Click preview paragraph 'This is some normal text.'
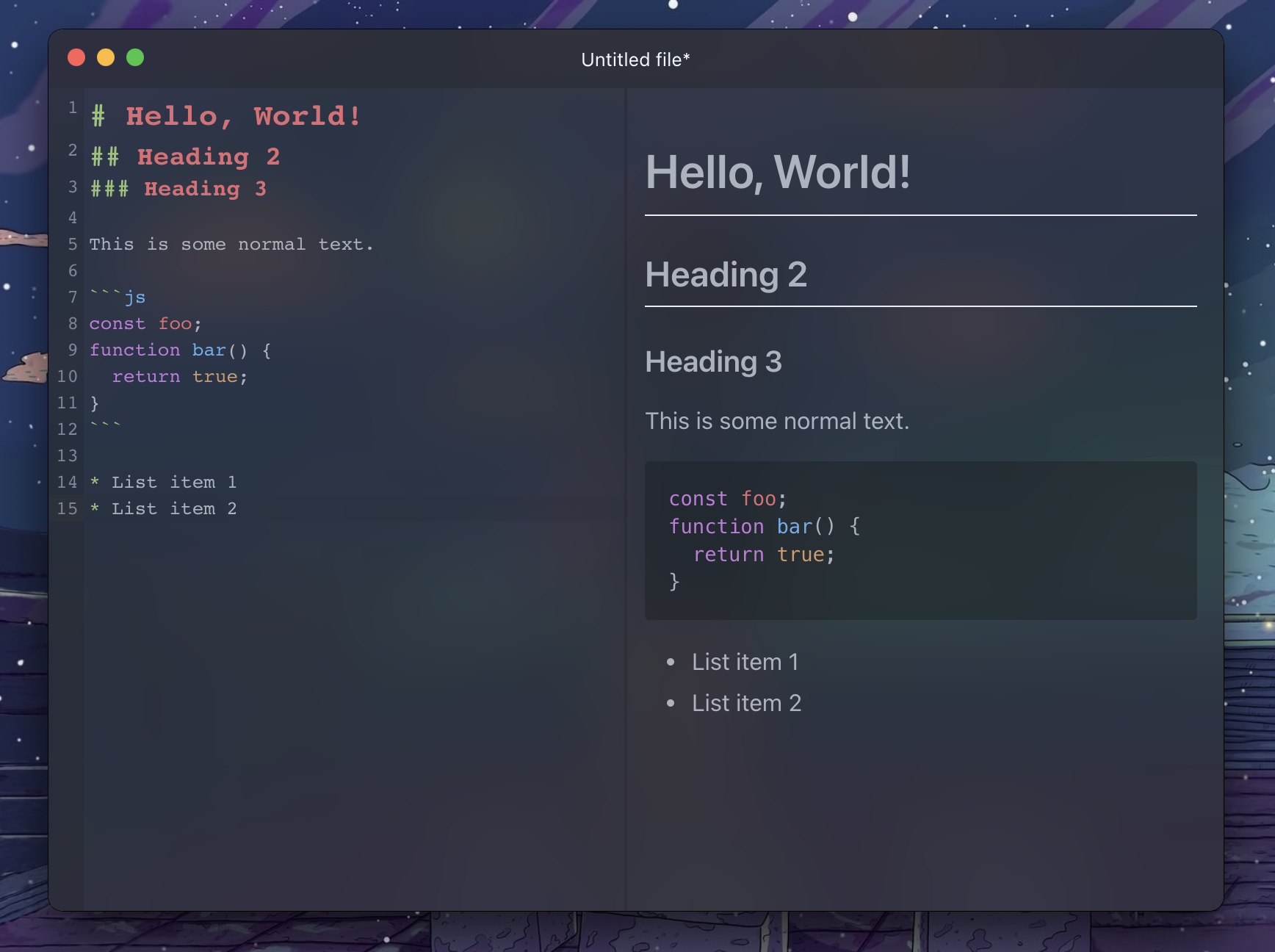Image resolution: width=1275 pixels, height=952 pixels. 777,421
